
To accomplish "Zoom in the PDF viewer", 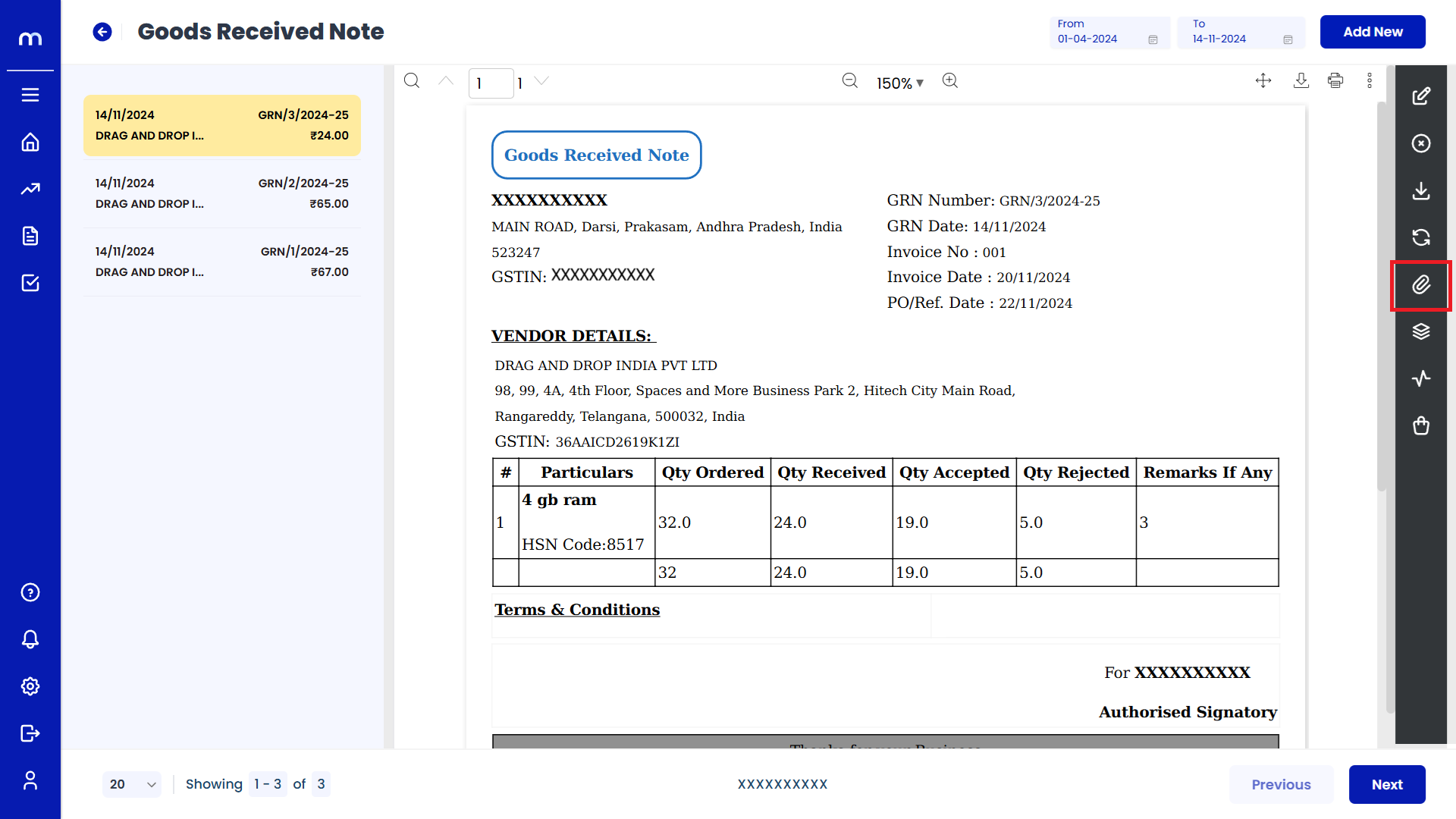I will pyautogui.click(x=949, y=80).
